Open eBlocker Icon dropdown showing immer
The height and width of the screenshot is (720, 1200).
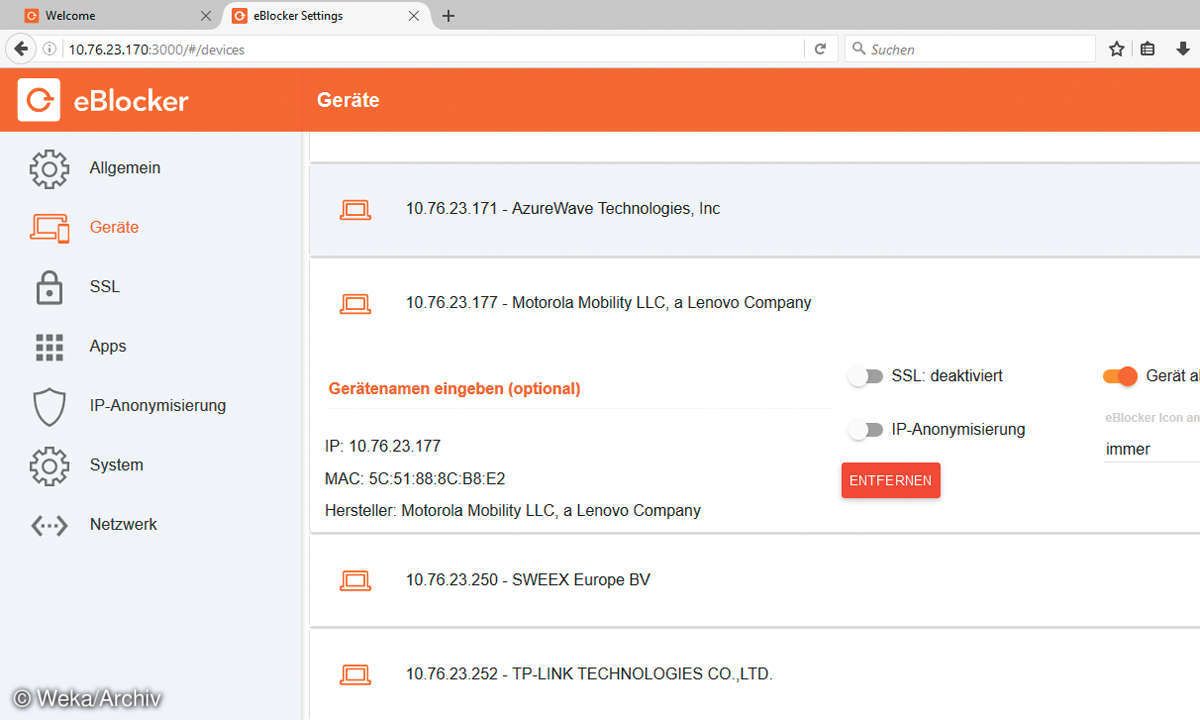pyautogui.click(x=1152, y=450)
